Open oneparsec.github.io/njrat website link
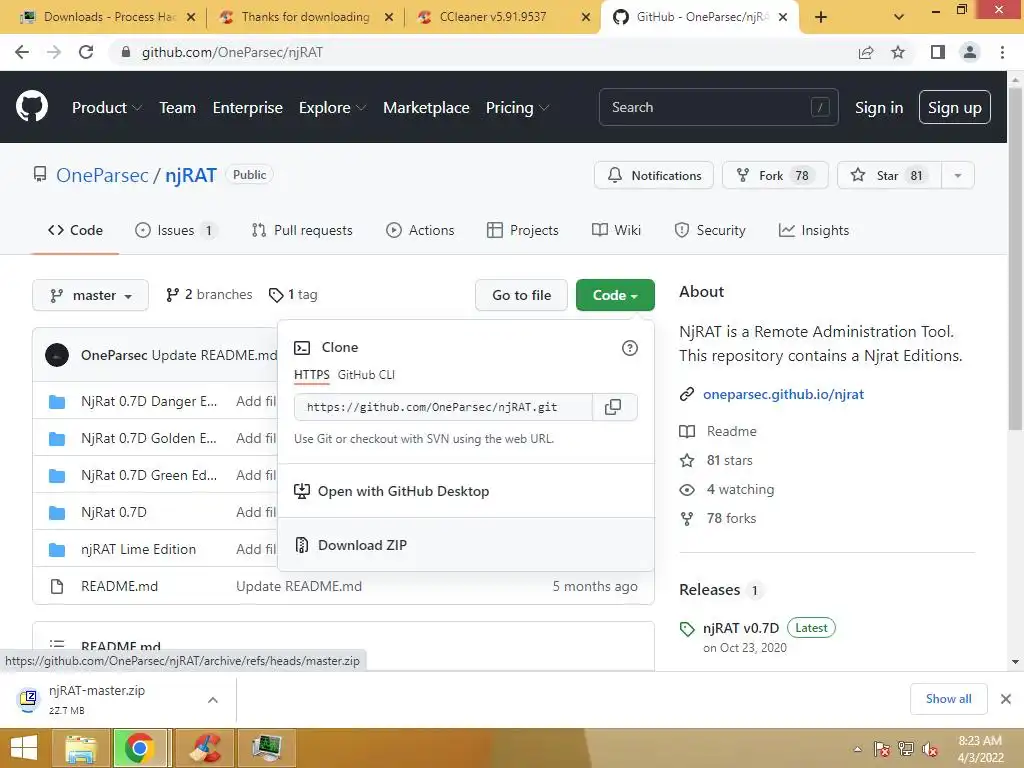The image size is (1024, 768). pyautogui.click(x=783, y=394)
